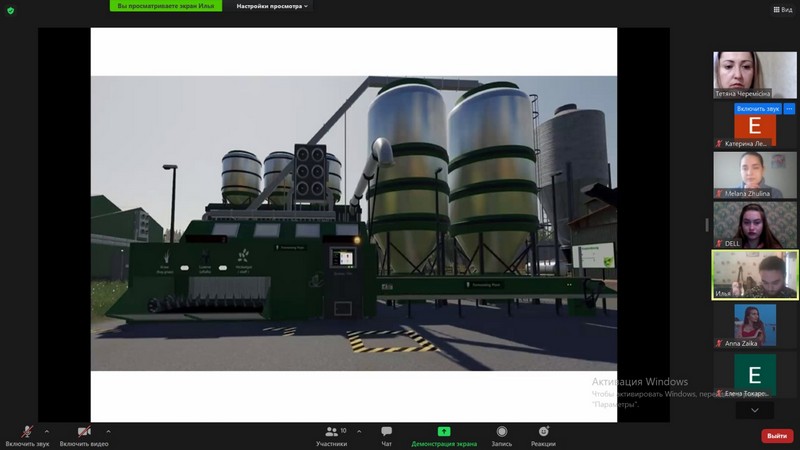Select Елена Токаре participant tile
Image resolution: width=800 pixels, height=450 pixels.
(x=755, y=375)
